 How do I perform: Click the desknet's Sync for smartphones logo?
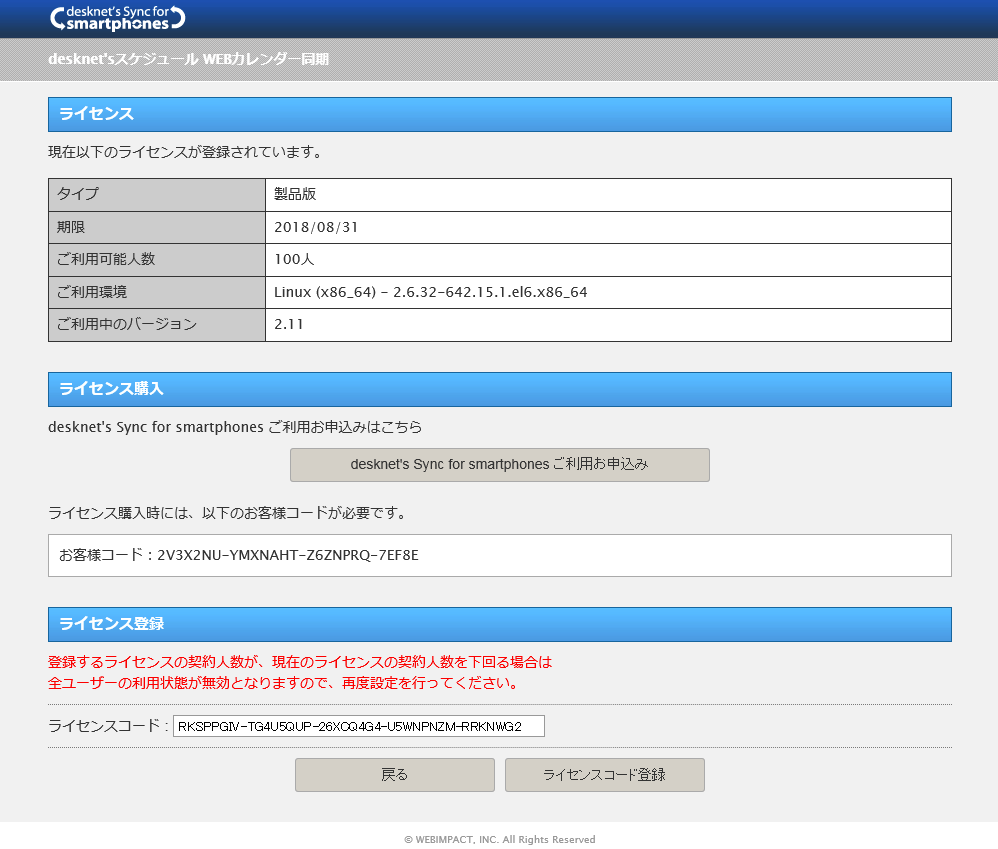118,18
